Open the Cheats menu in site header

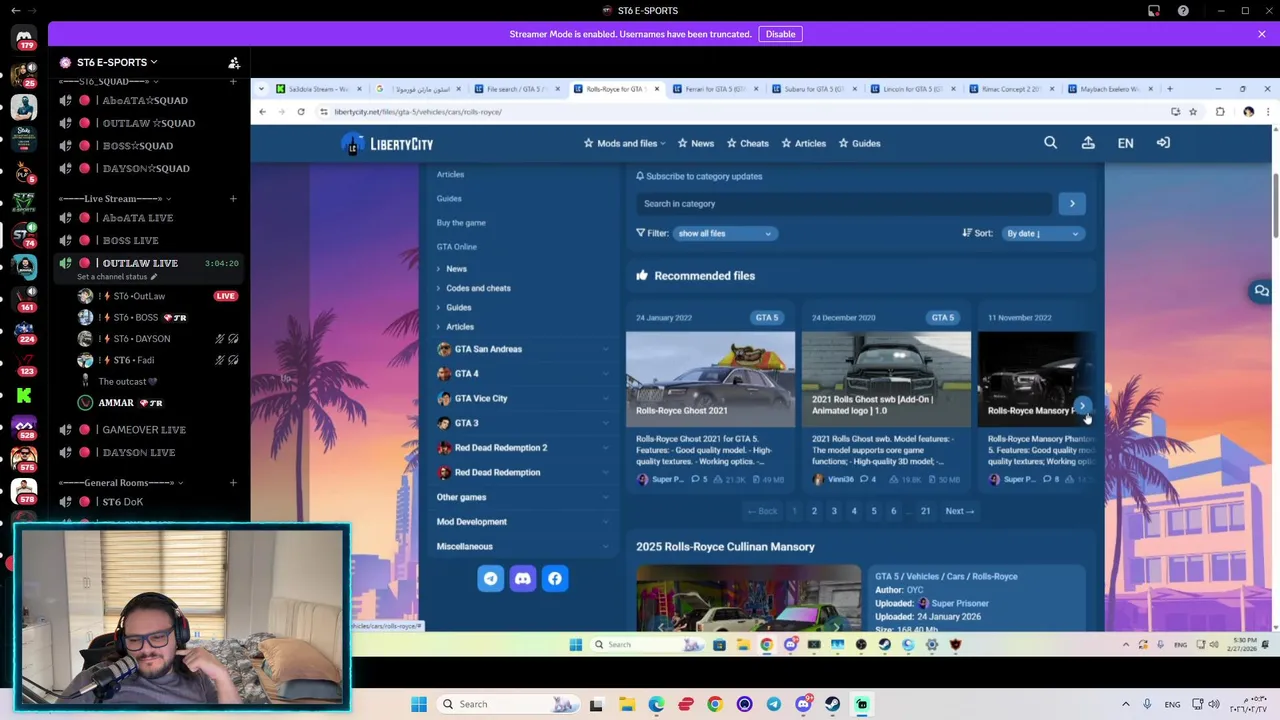point(748,143)
